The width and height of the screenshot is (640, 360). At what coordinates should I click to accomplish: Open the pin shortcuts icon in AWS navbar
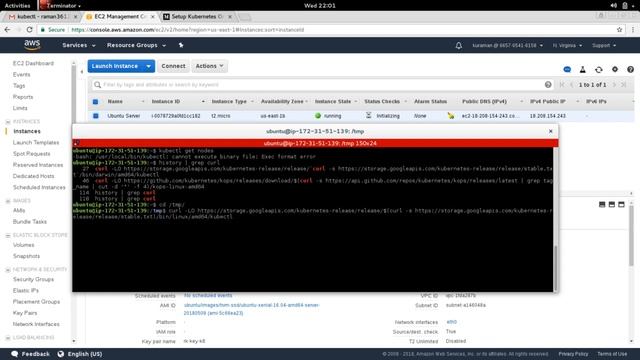[181, 45]
